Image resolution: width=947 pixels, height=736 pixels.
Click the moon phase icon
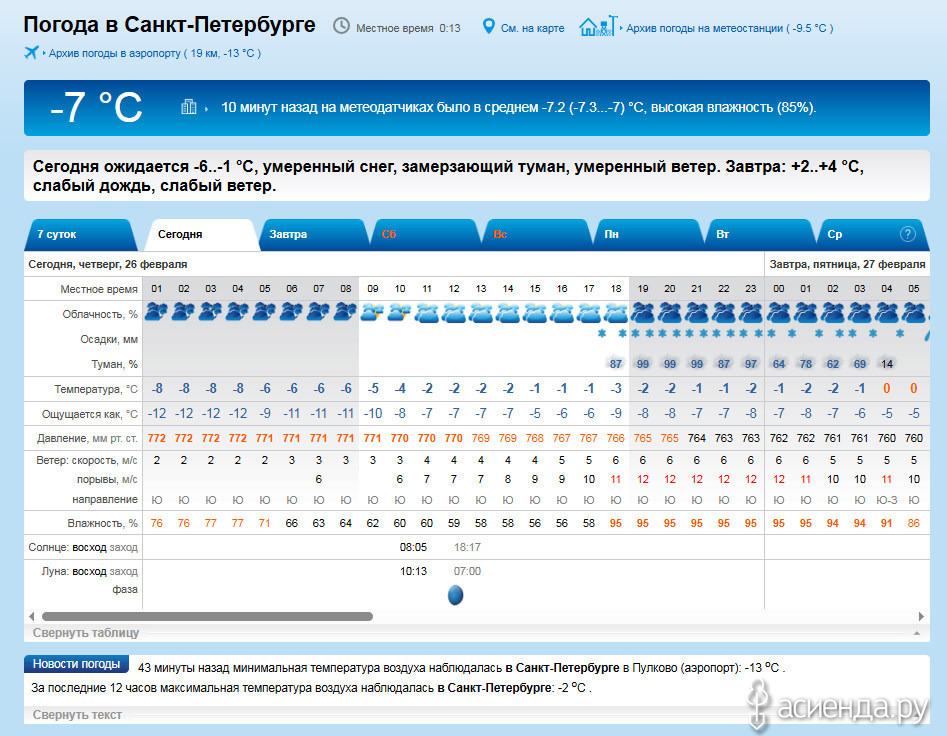point(455,595)
